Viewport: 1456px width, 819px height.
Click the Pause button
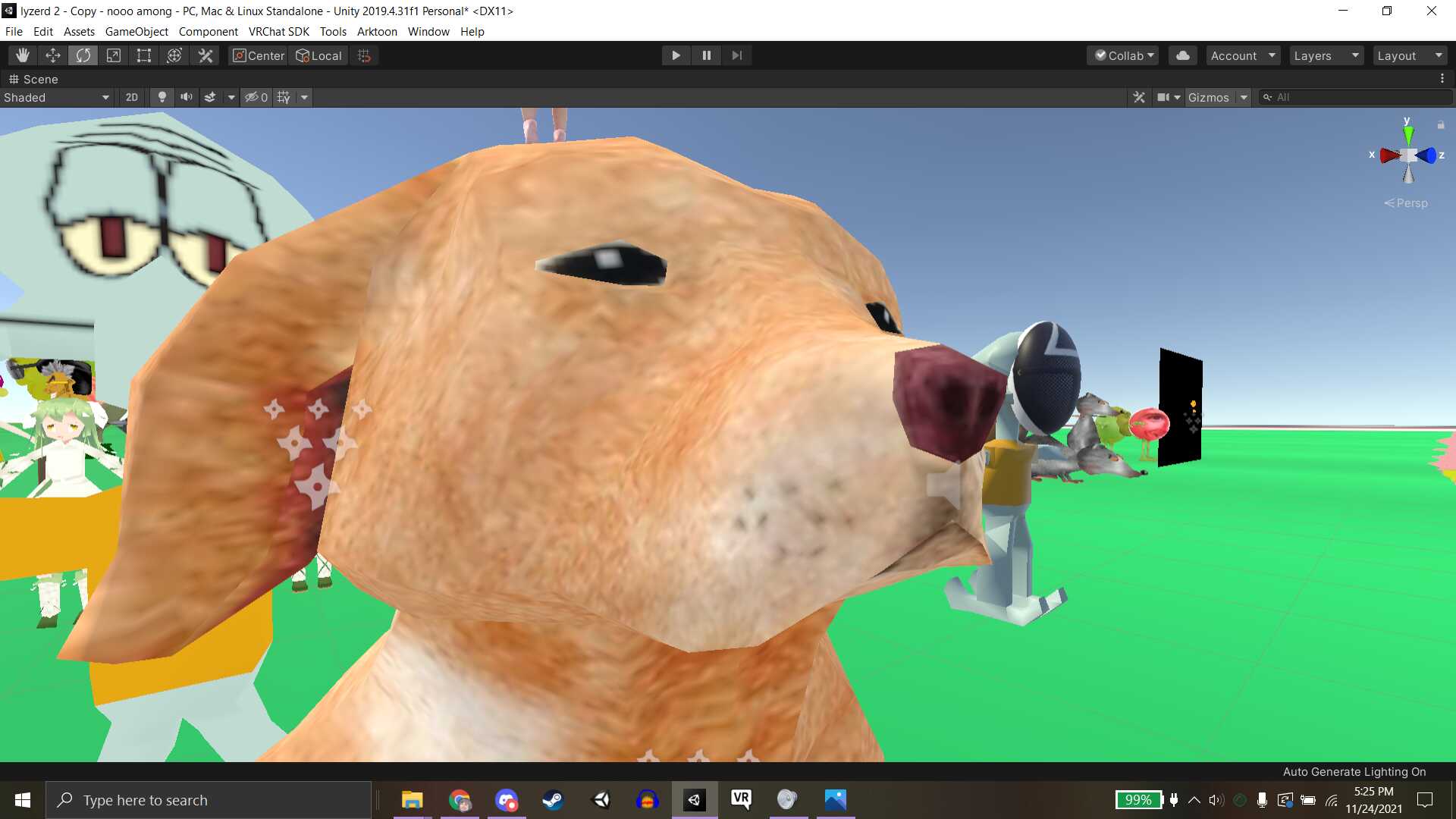(706, 55)
